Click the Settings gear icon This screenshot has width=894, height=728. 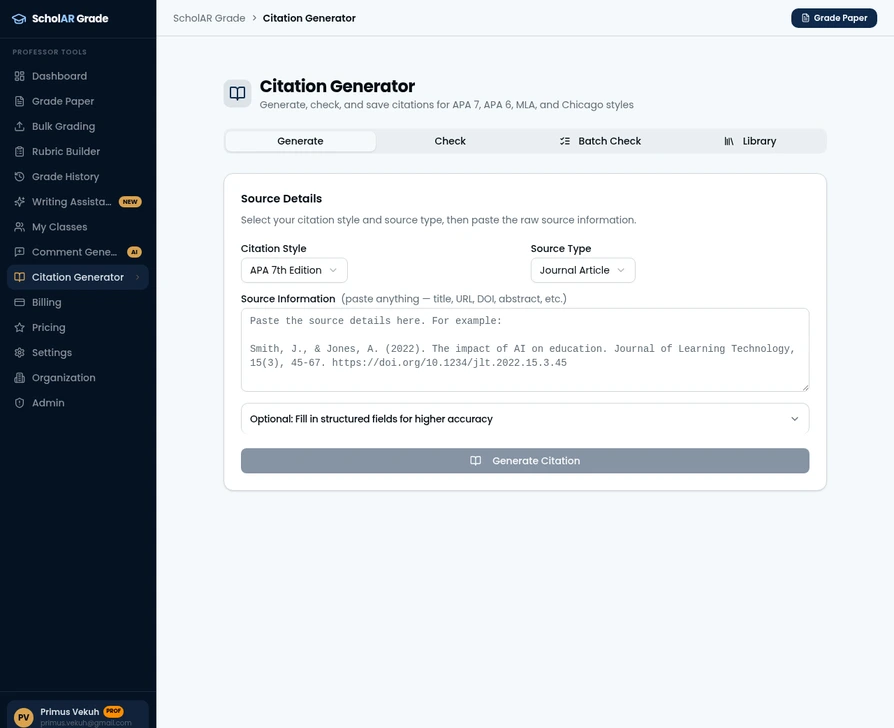(19, 352)
